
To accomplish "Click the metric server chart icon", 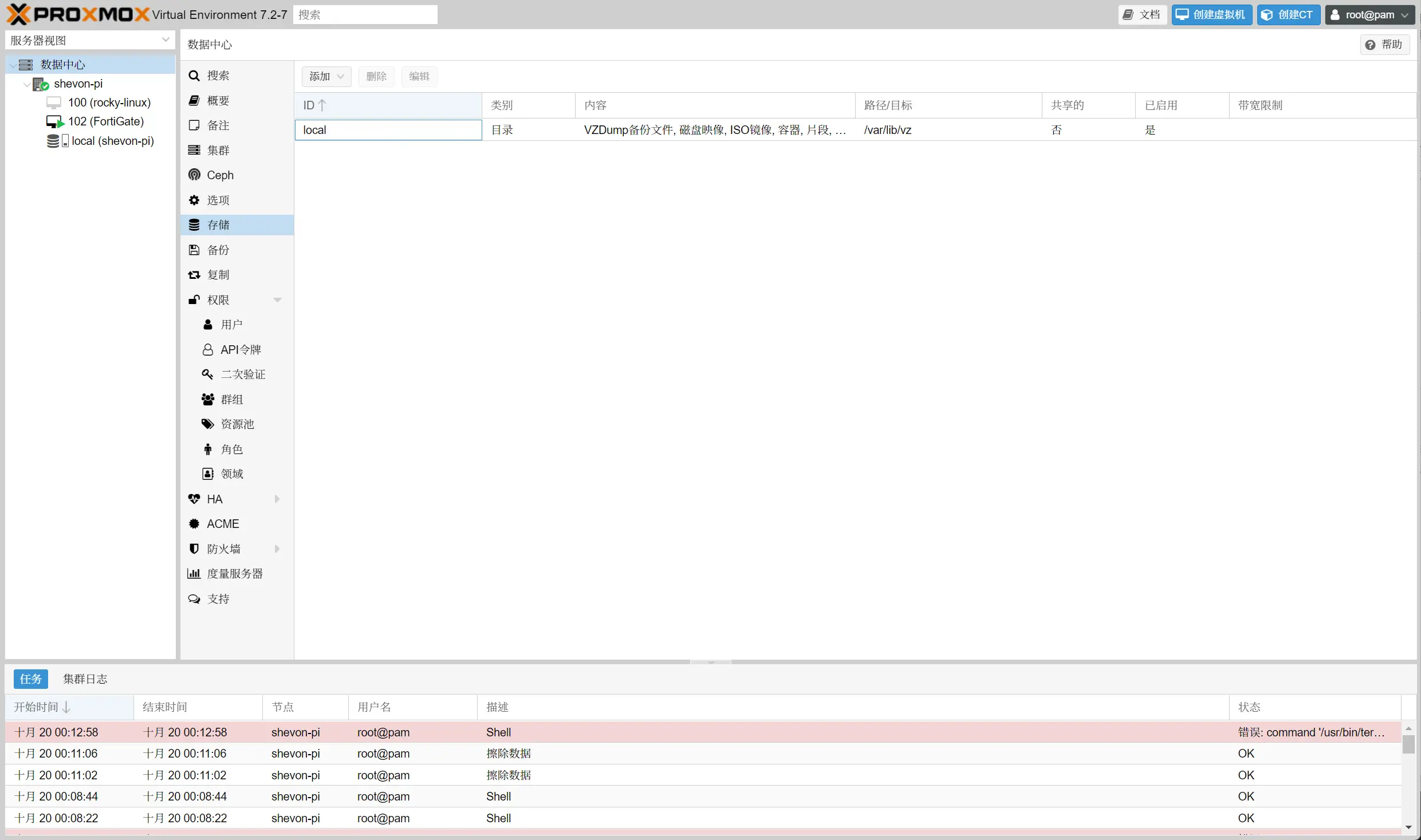I will click(x=194, y=573).
